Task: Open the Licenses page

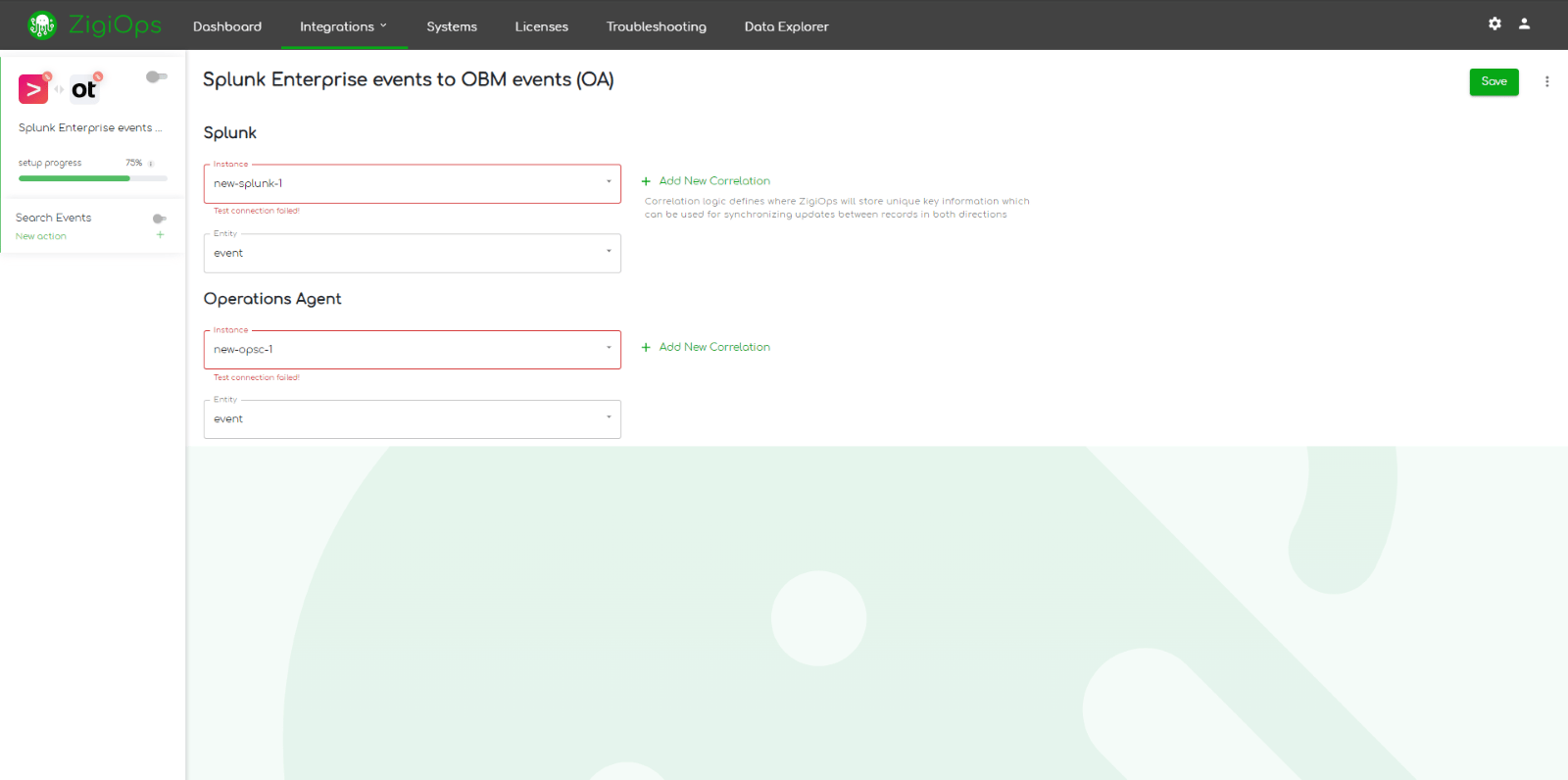Action: (542, 26)
